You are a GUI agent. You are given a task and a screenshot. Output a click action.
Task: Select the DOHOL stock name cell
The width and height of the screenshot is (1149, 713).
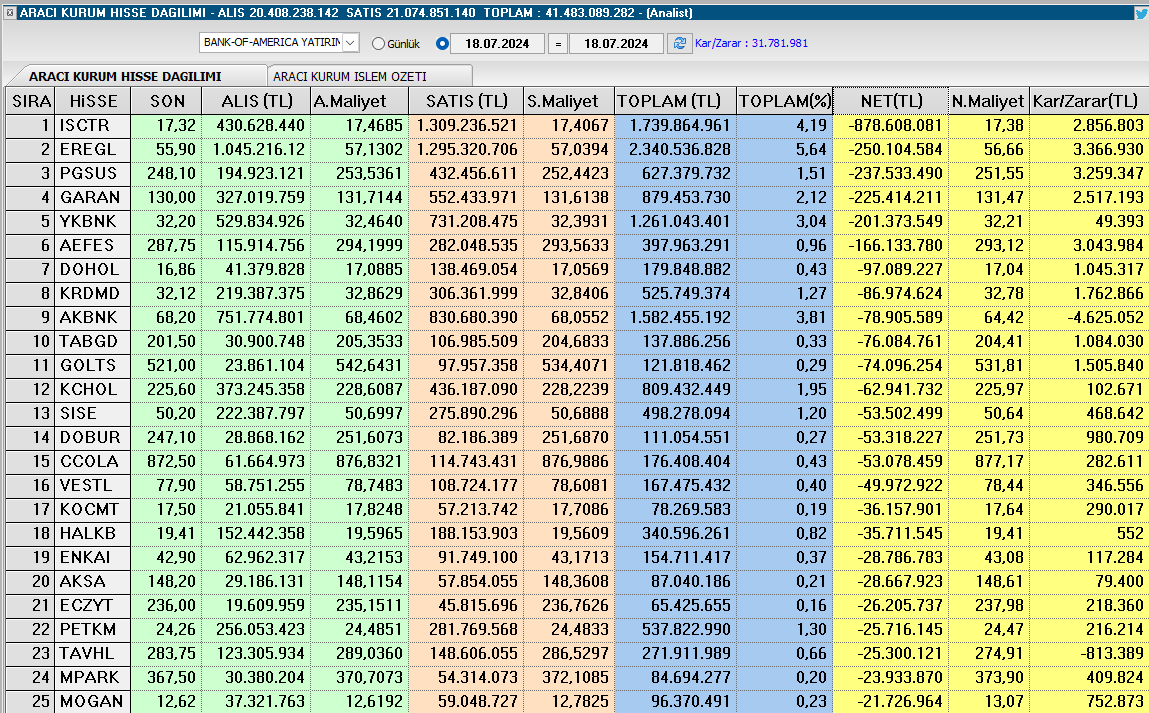point(93,270)
